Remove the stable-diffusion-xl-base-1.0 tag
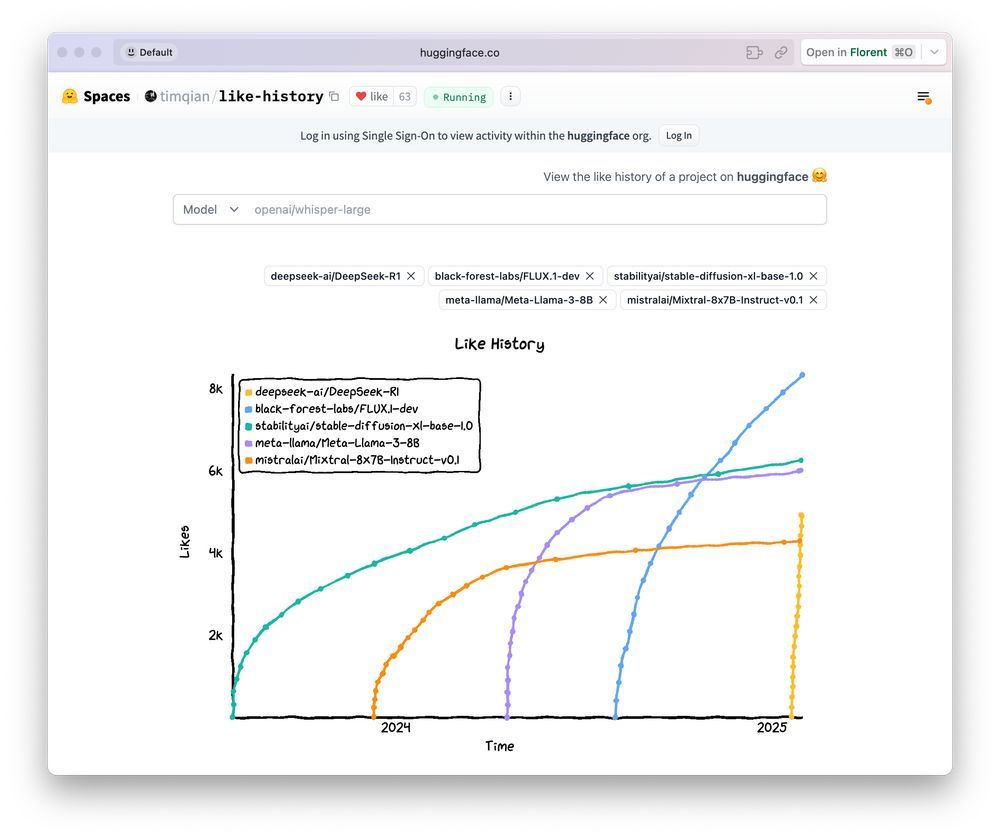Image resolution: width=1000 pixels, height=838 pixels. 813,276
